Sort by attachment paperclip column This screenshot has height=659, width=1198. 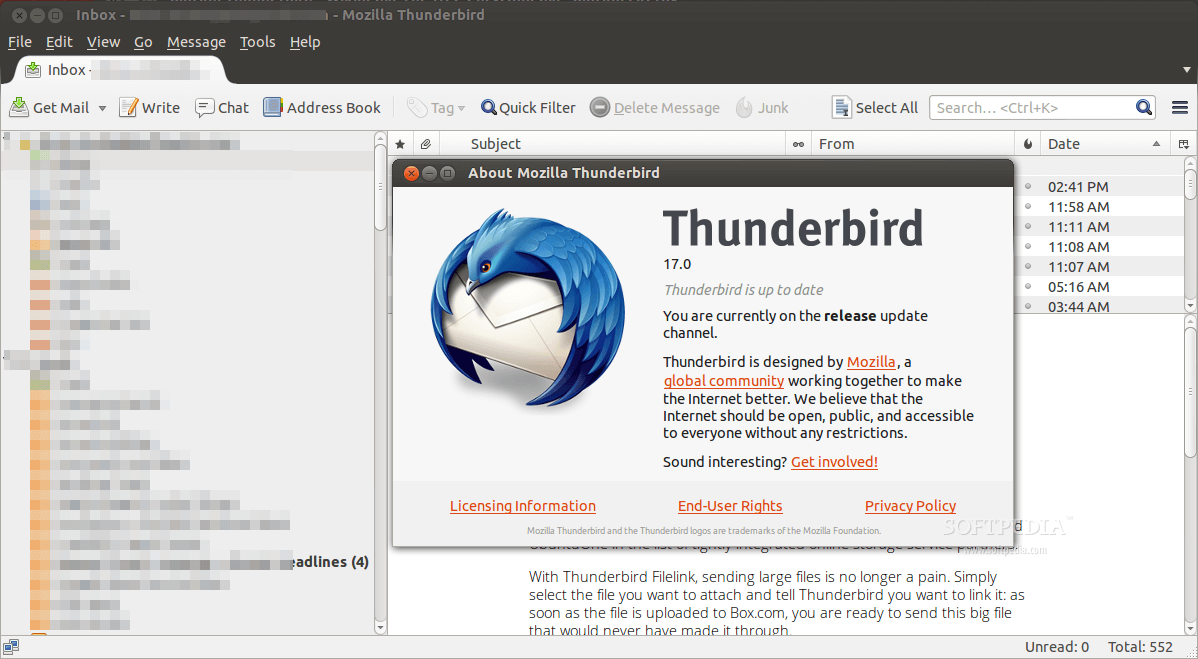[426, 144]
